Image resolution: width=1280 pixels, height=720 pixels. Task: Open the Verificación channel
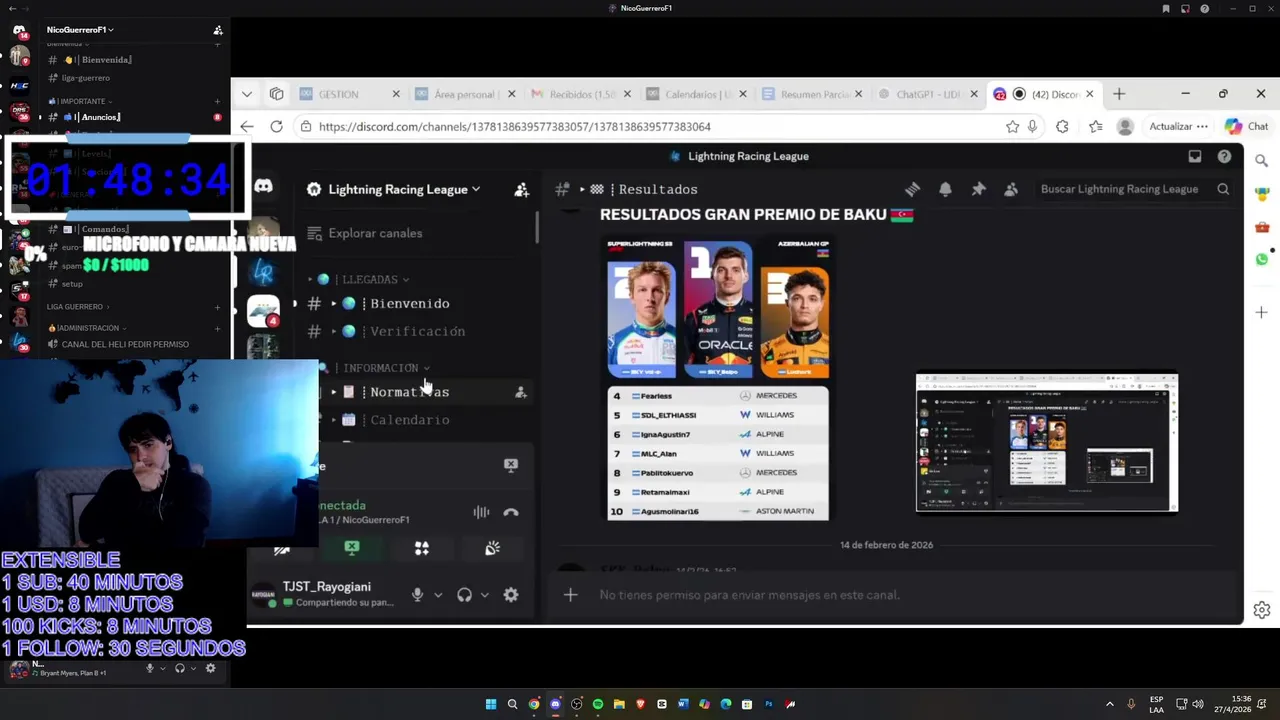417,331
